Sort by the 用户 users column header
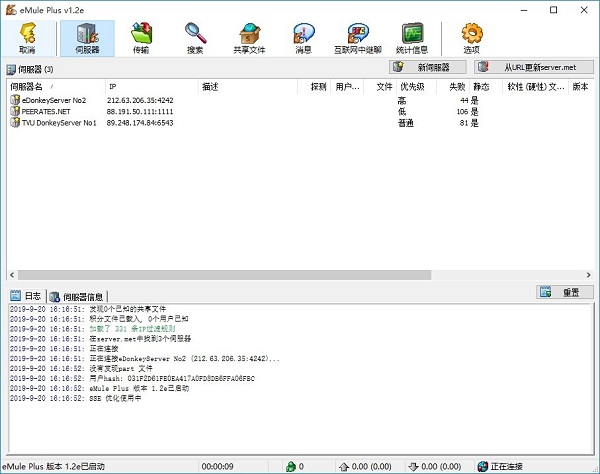 (347, 87)
